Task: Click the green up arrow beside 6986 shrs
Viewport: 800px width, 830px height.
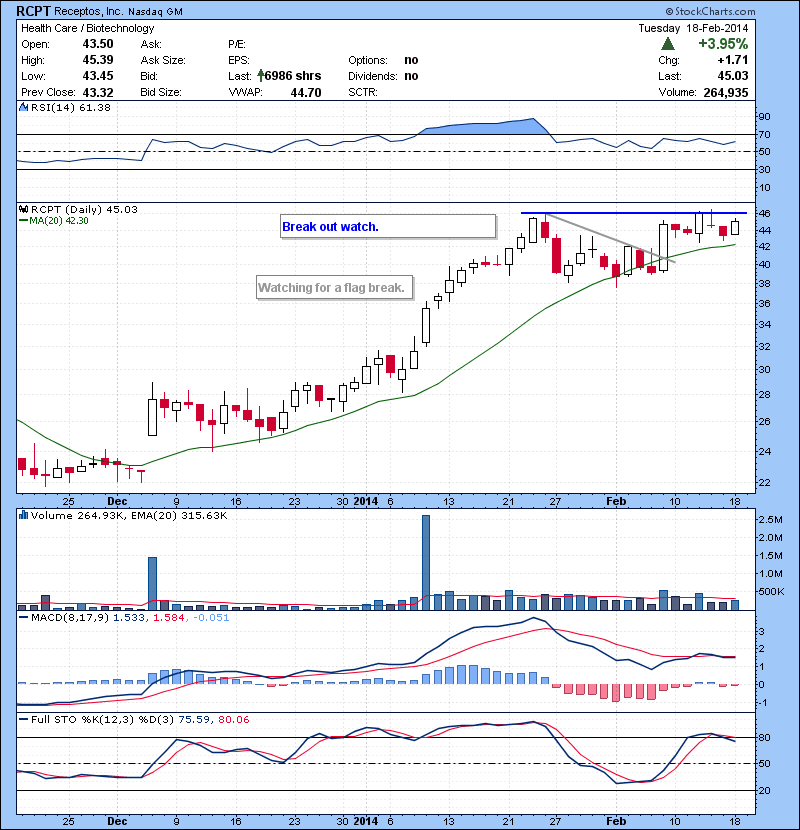Action: click(x=260, y=76)
